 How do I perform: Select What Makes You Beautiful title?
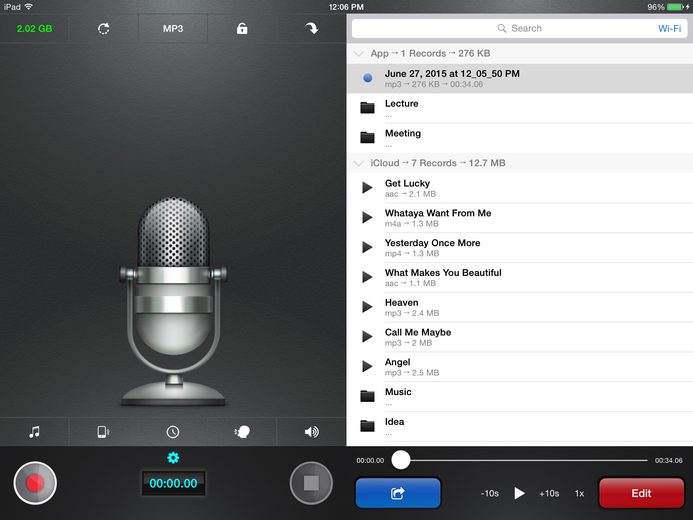443,273
